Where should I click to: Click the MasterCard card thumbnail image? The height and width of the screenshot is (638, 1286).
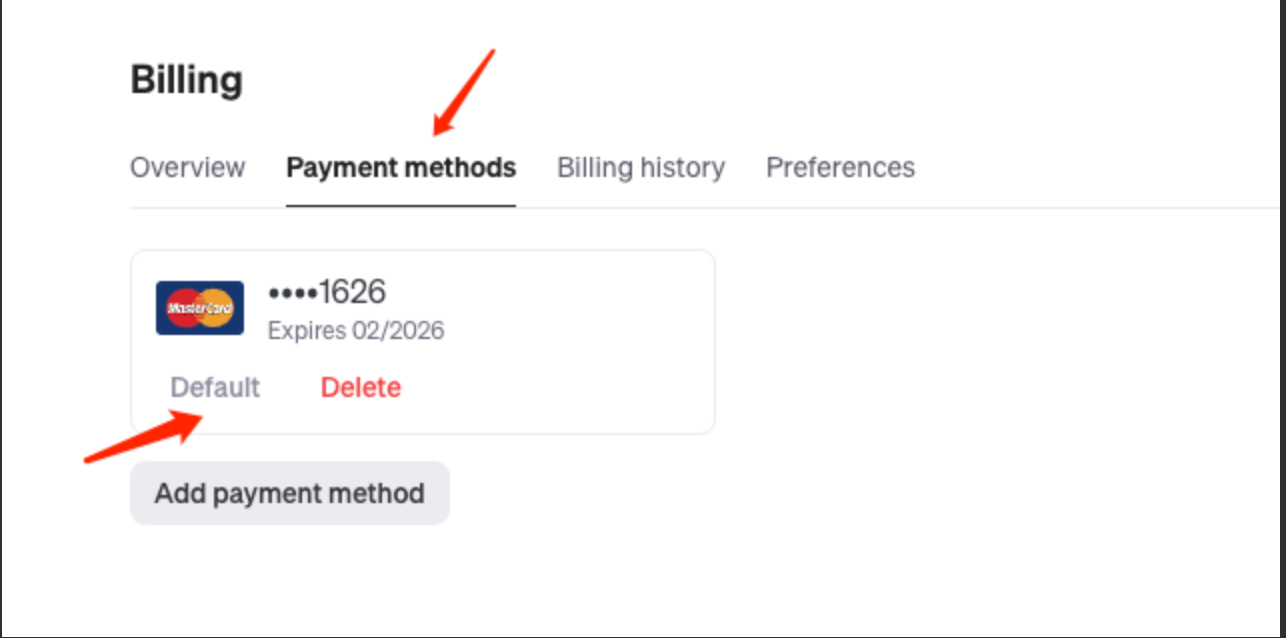click(199, 308)
